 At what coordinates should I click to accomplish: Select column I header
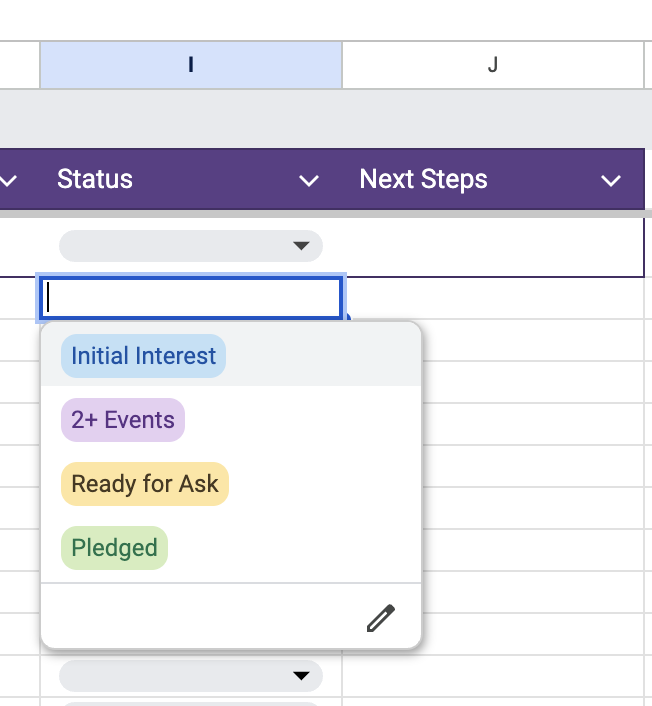(x=191, y=65)
